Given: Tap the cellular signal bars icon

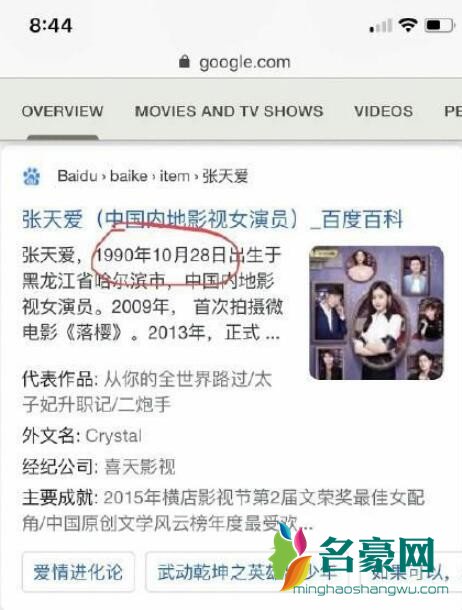Looking at the screenshot, I should 380,26.
